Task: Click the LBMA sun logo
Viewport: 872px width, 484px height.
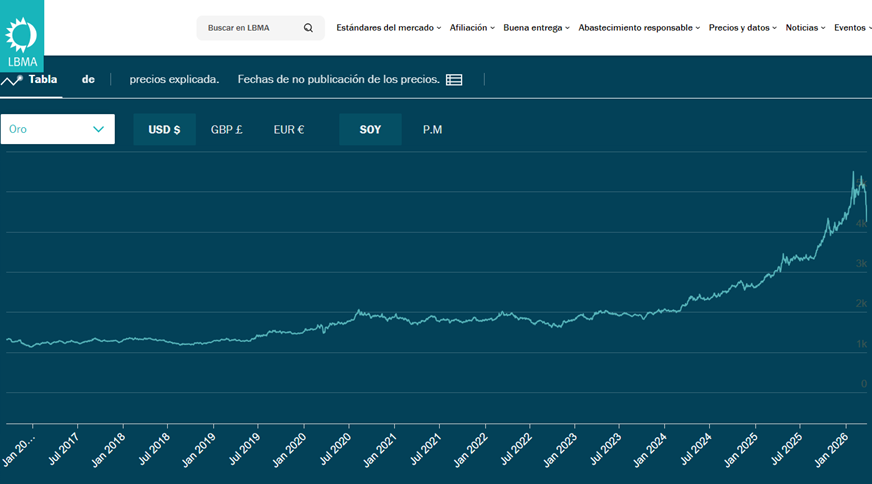Action: coord(21,34)
